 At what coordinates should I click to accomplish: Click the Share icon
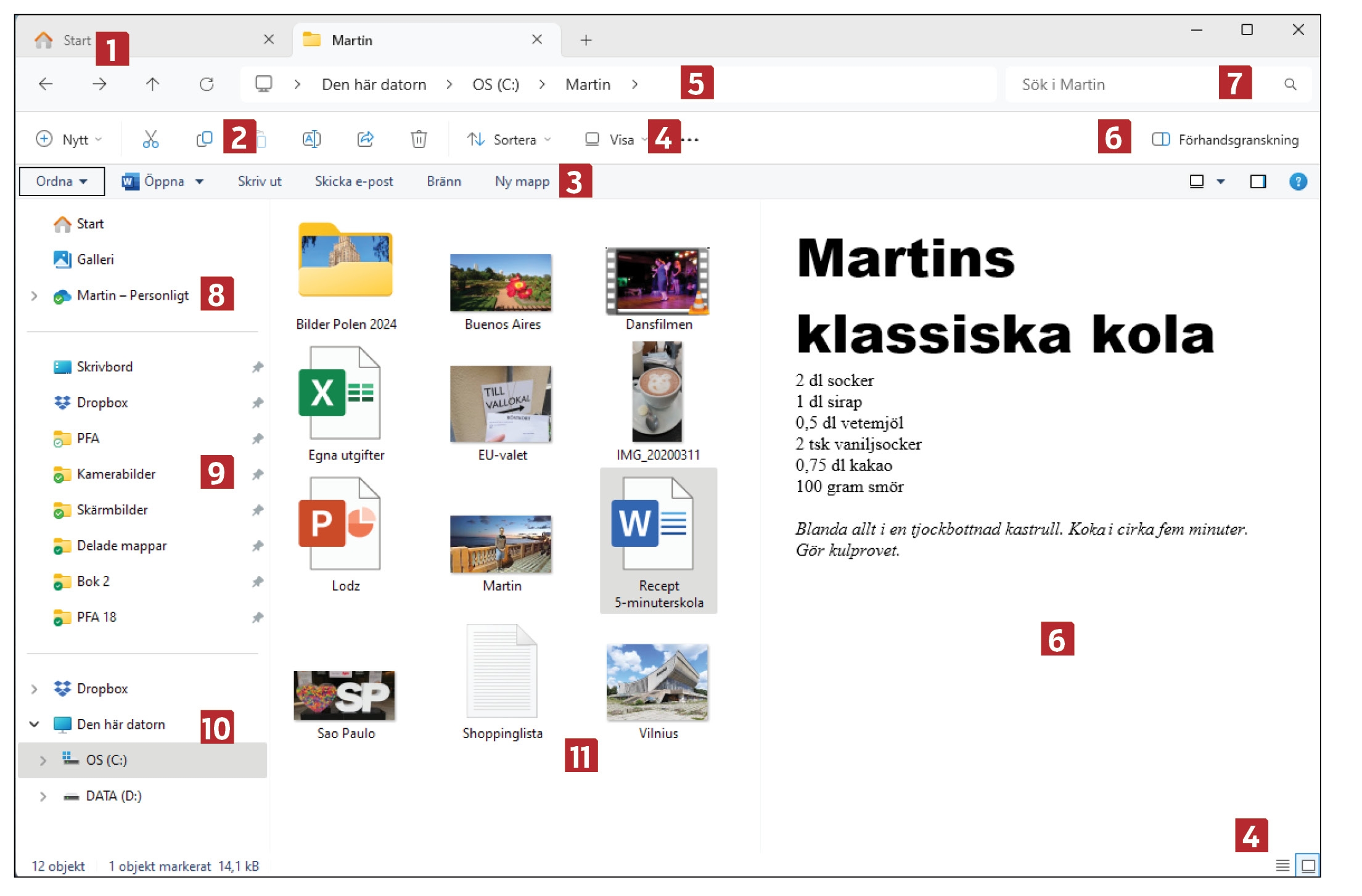pos(366,139)
